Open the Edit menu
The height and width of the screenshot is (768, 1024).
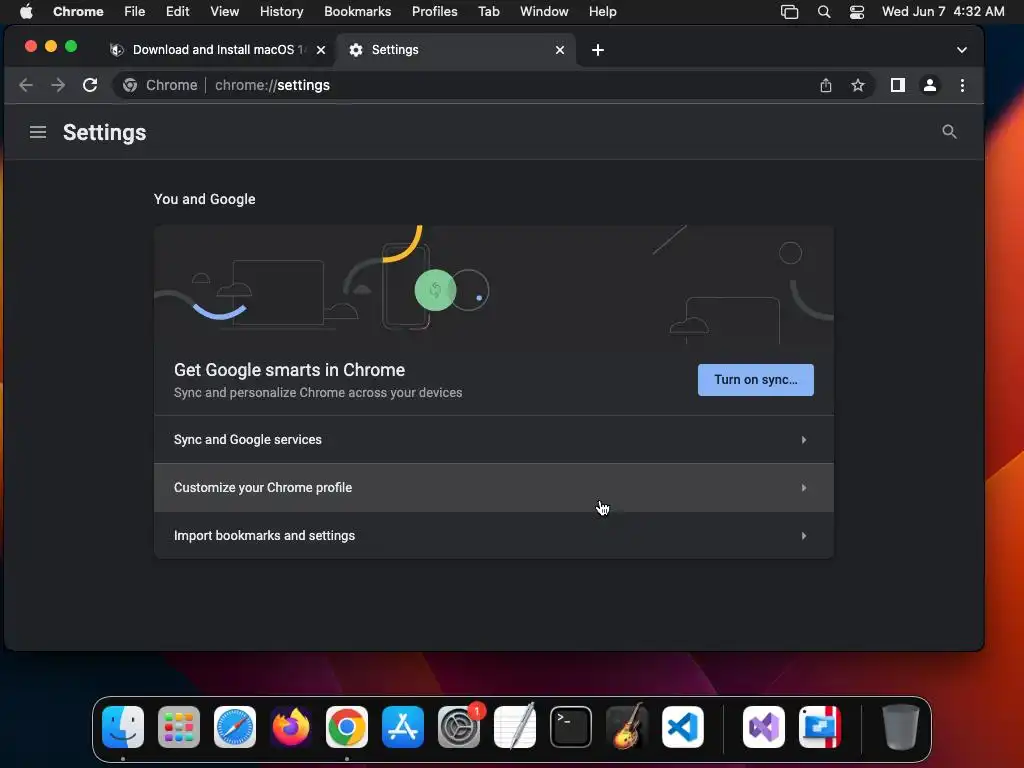click(x=177, y=11)
